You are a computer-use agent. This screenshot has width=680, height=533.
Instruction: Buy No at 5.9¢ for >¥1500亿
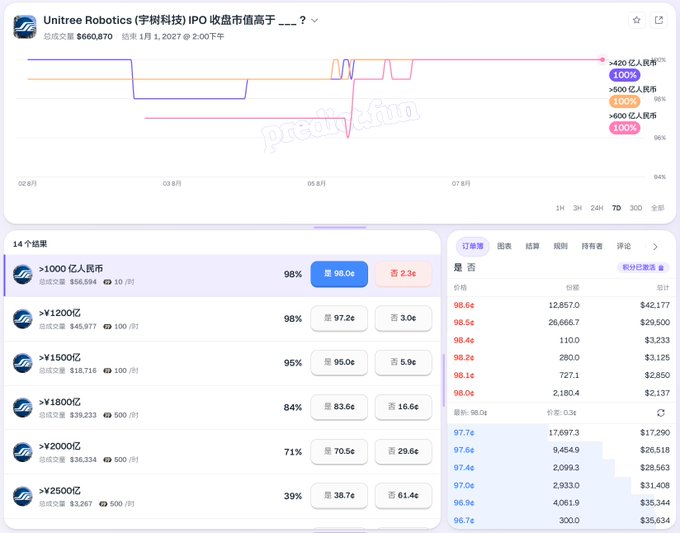click(403, 363)
